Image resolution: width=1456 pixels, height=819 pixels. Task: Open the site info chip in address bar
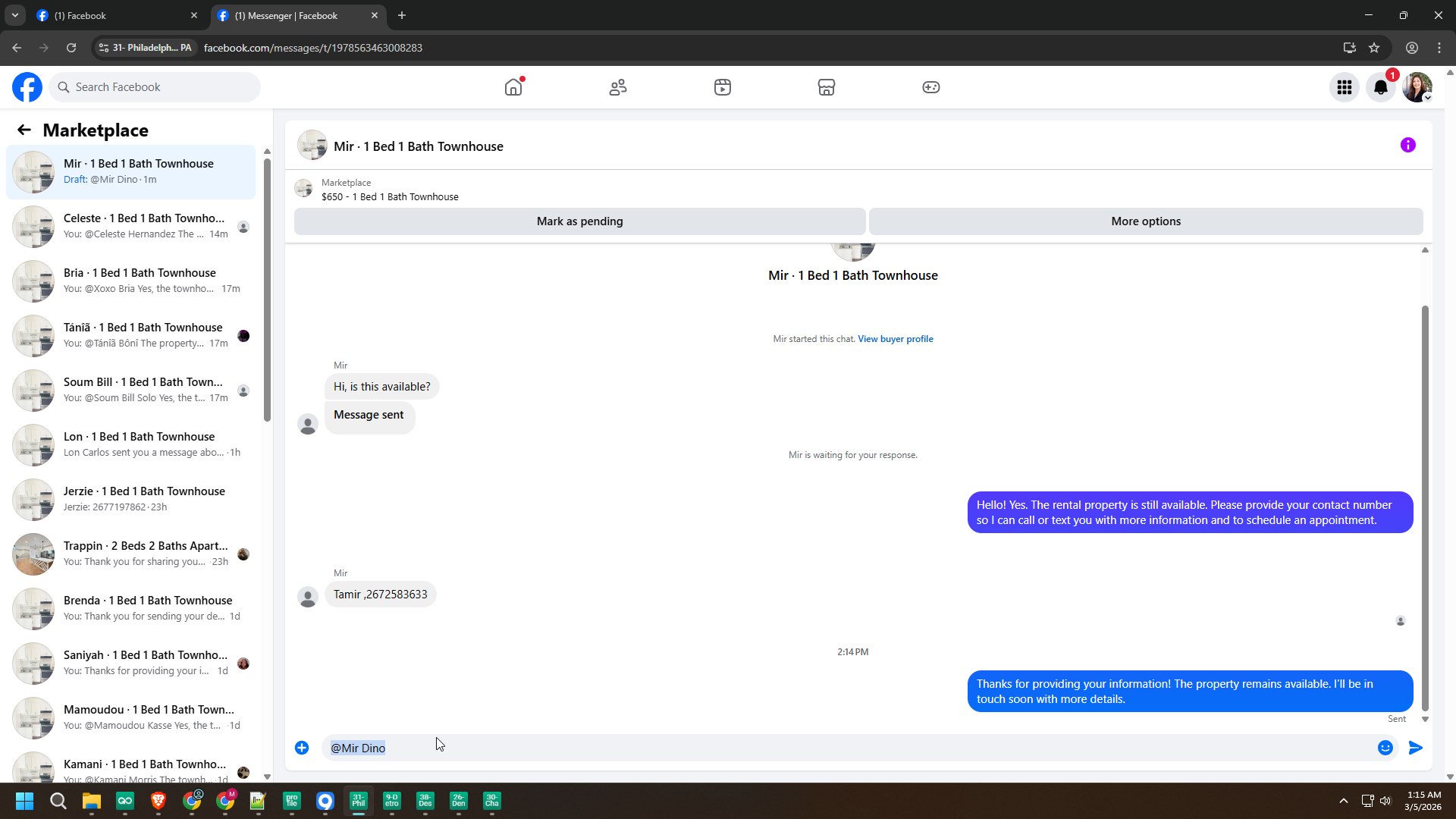pos(146,48)
